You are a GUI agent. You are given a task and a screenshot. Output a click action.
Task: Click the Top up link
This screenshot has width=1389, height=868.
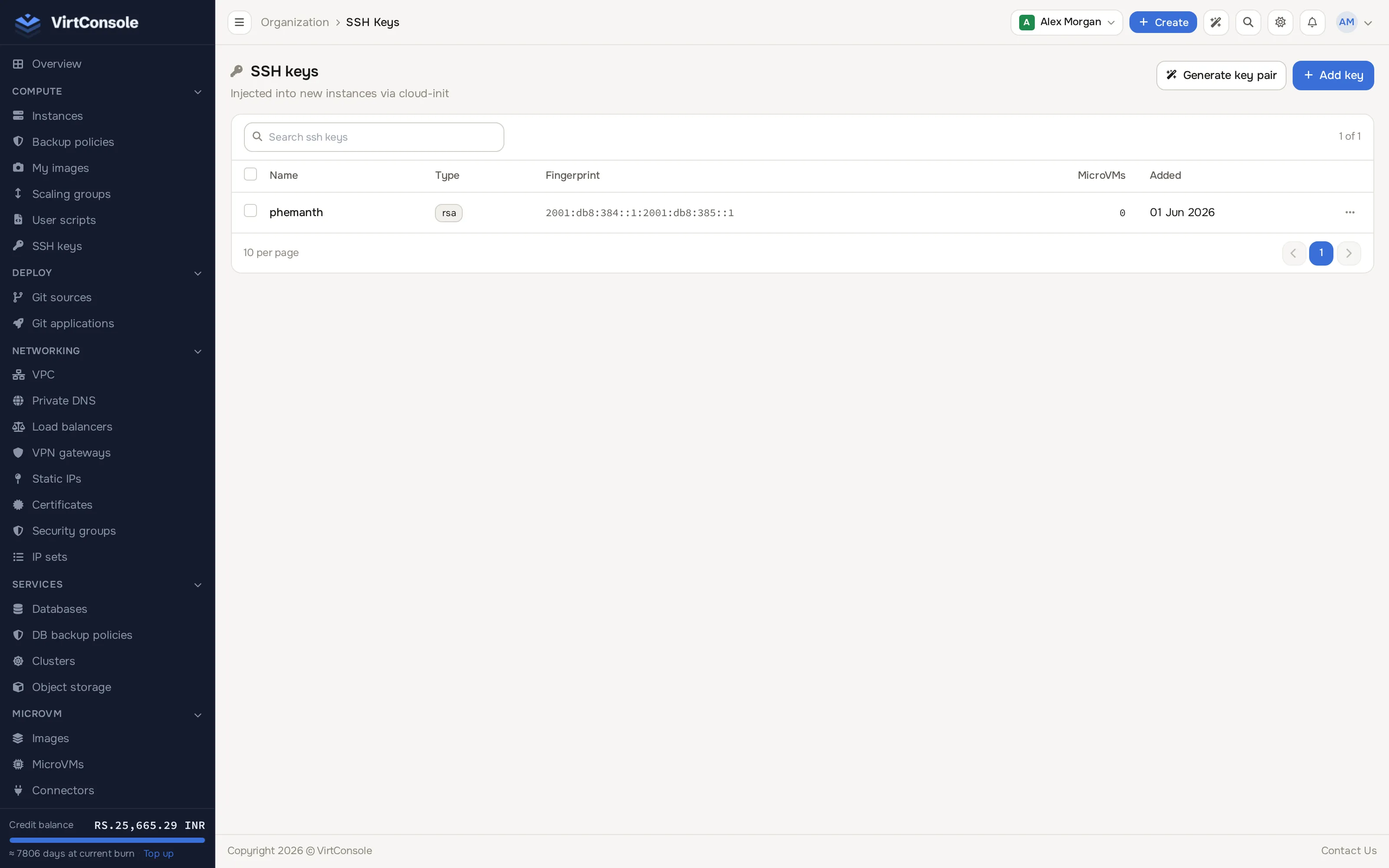[x=158, y=853]
